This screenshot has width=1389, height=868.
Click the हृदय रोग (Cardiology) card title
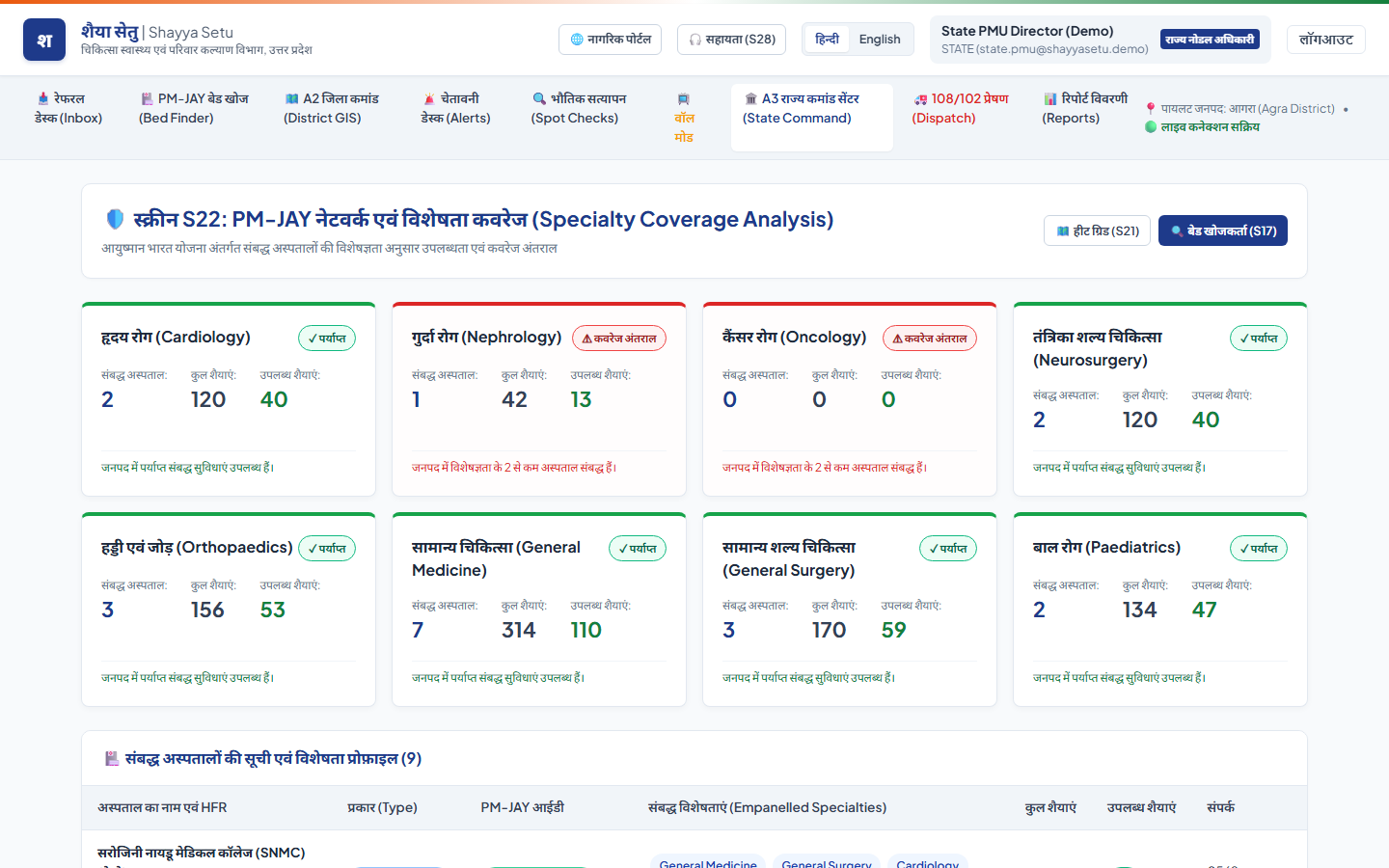(x=176, y=337)
